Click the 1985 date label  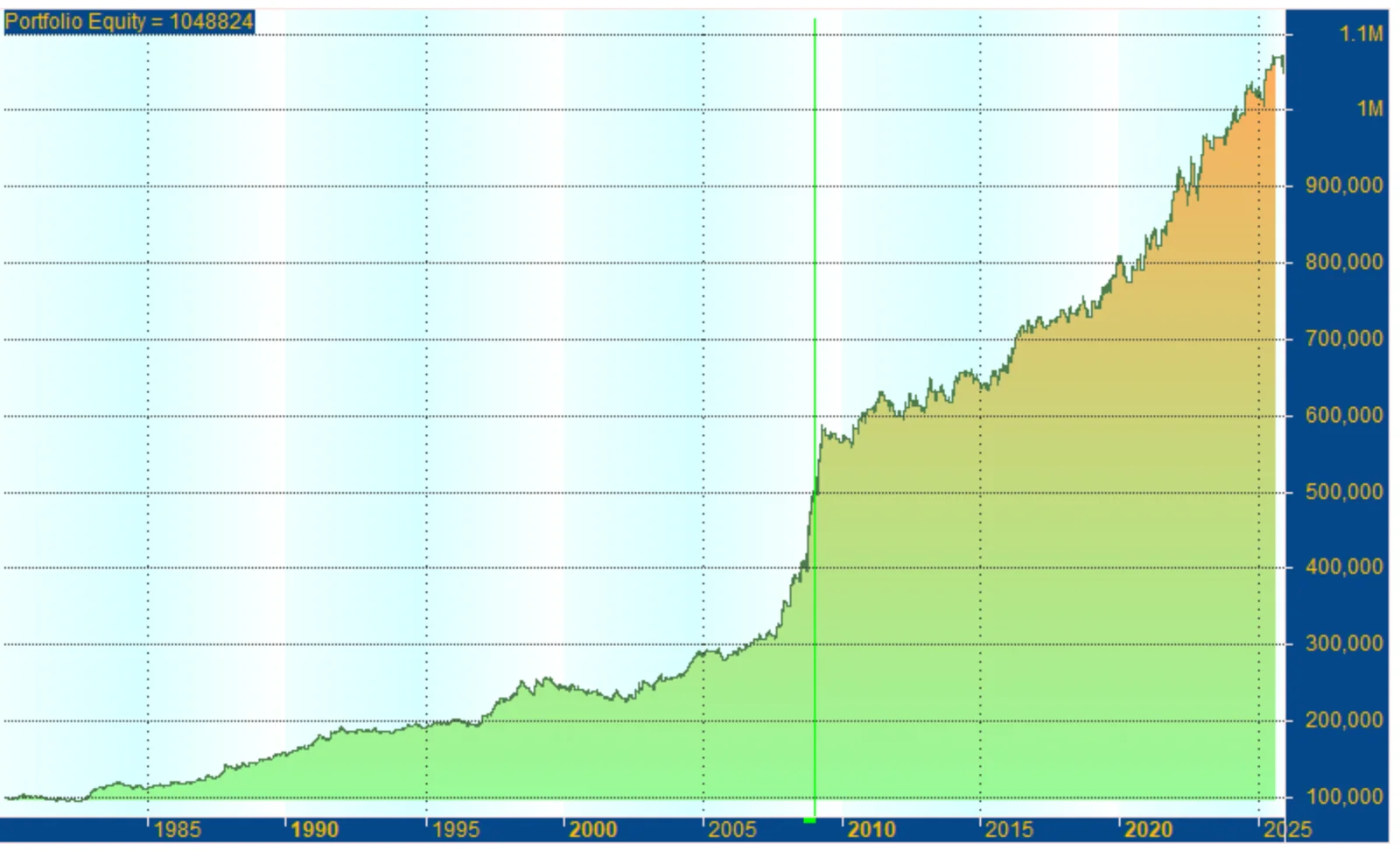coord(178,830)
